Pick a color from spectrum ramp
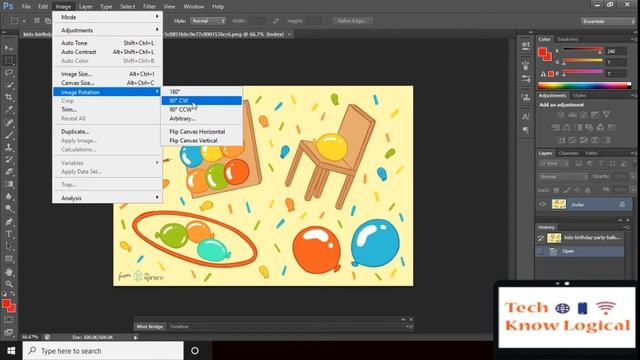 (x=584, y=85)
